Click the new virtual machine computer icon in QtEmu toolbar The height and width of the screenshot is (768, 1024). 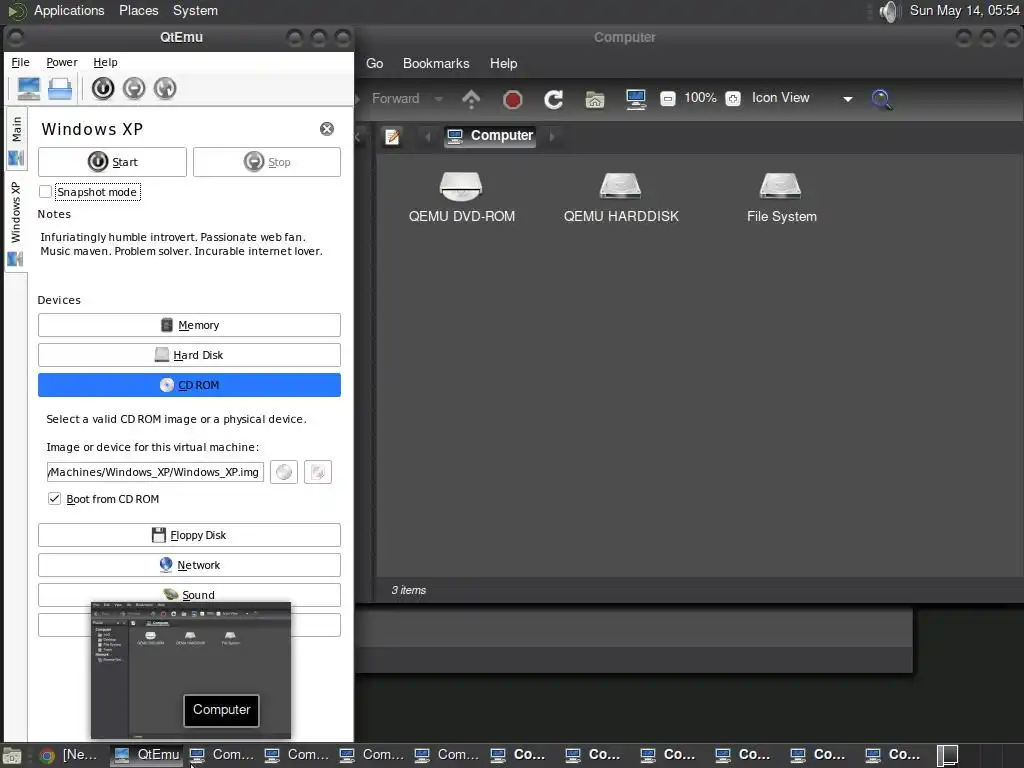pos(28,88)
